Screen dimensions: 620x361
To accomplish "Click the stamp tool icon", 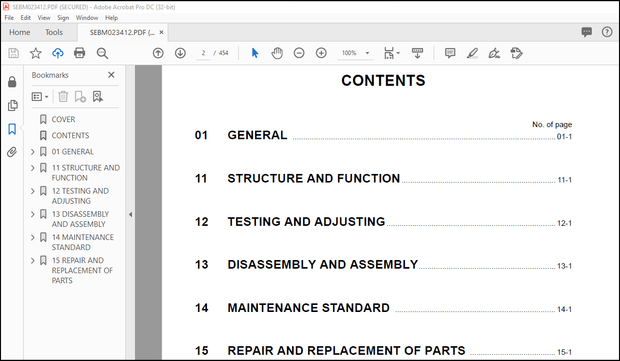I will [516, 53].
